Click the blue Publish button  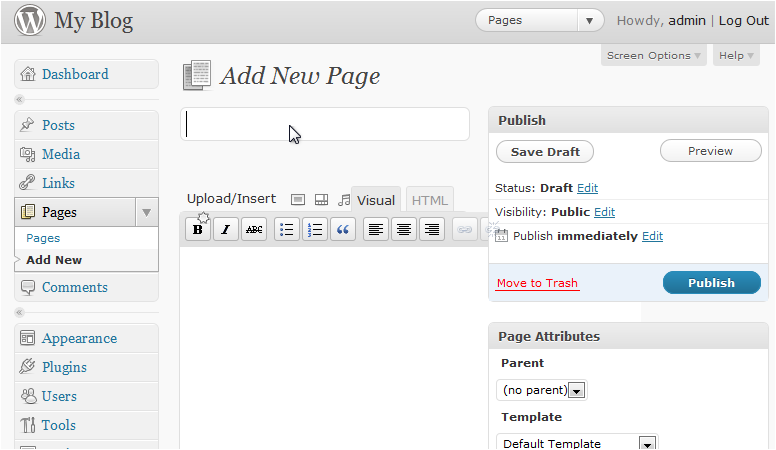[x=712, y=283]
